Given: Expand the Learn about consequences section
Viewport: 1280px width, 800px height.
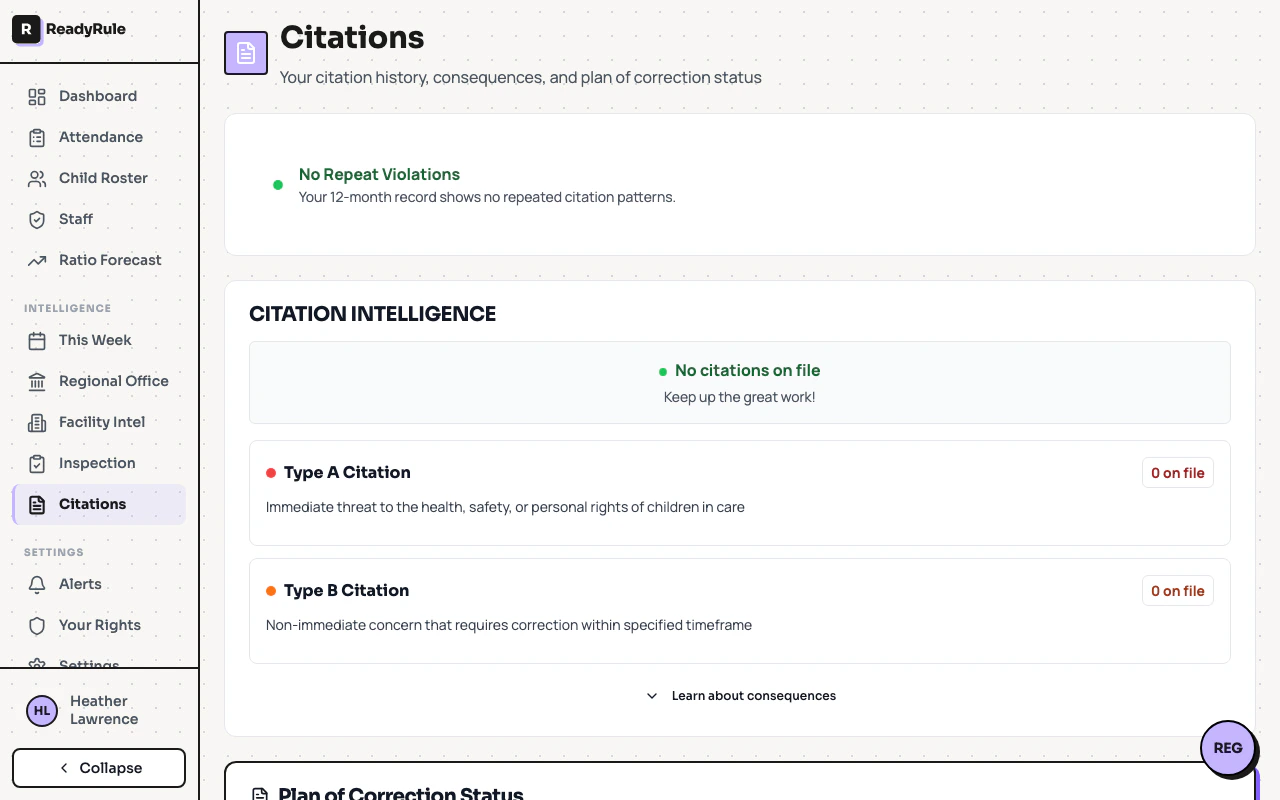Looking at the screenshot, I should [740, 695].
